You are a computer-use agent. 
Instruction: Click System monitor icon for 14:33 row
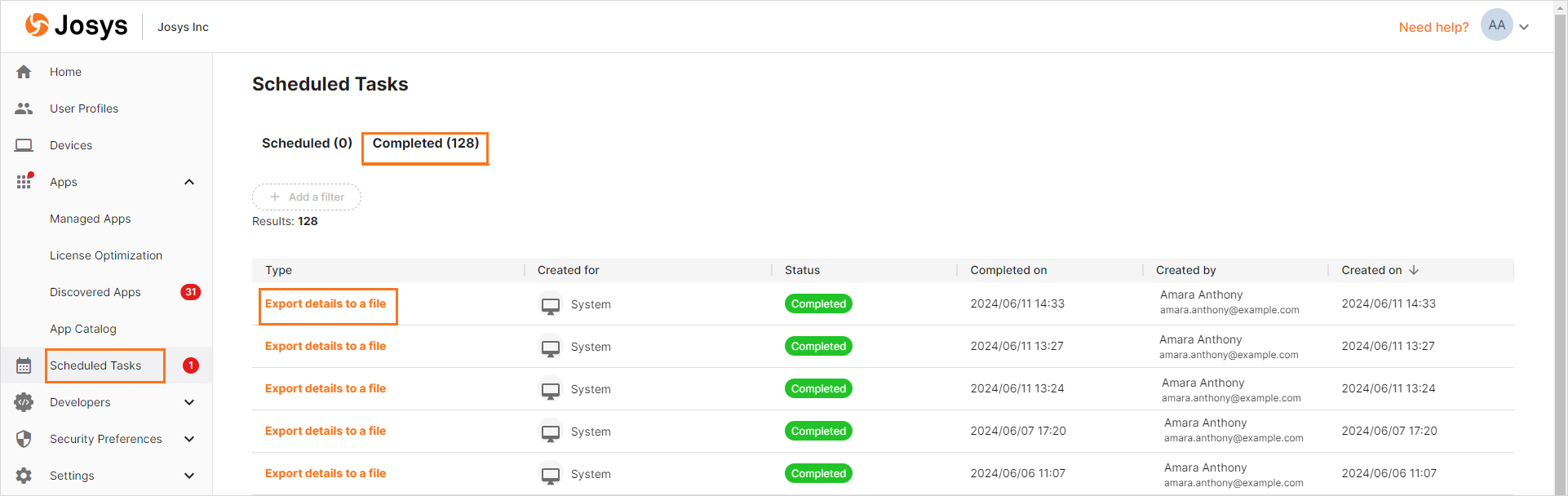point(551,305)
